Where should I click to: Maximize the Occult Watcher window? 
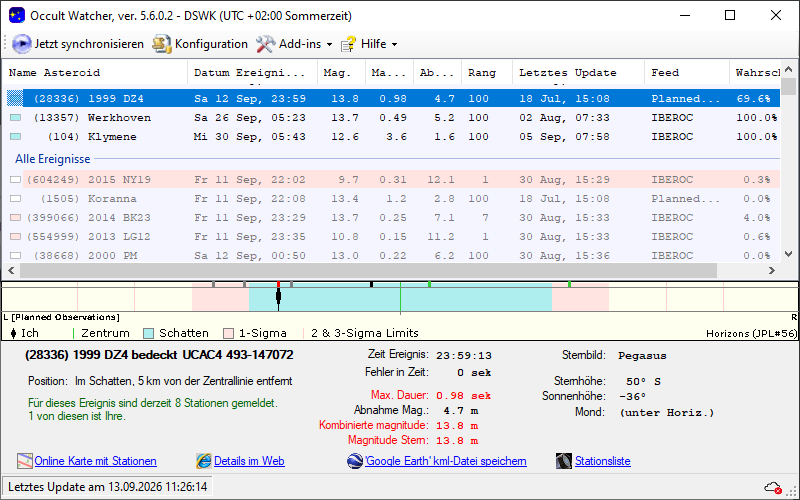coord(730,15)
